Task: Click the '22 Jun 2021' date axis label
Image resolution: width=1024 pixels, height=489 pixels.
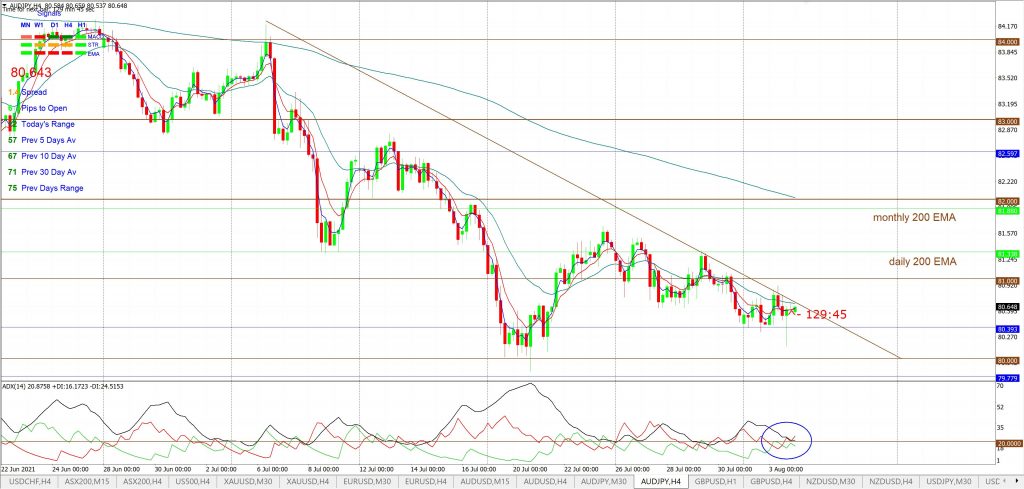Action: [19, 469]
